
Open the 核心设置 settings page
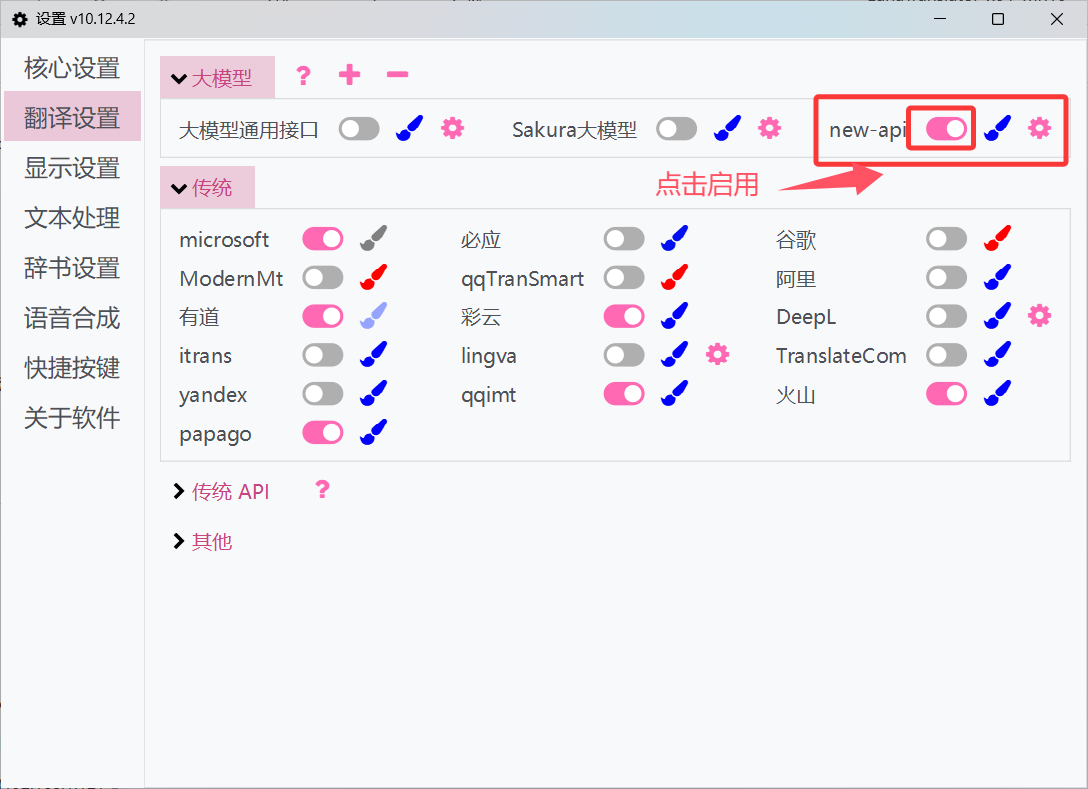click(x=71, y=66)
